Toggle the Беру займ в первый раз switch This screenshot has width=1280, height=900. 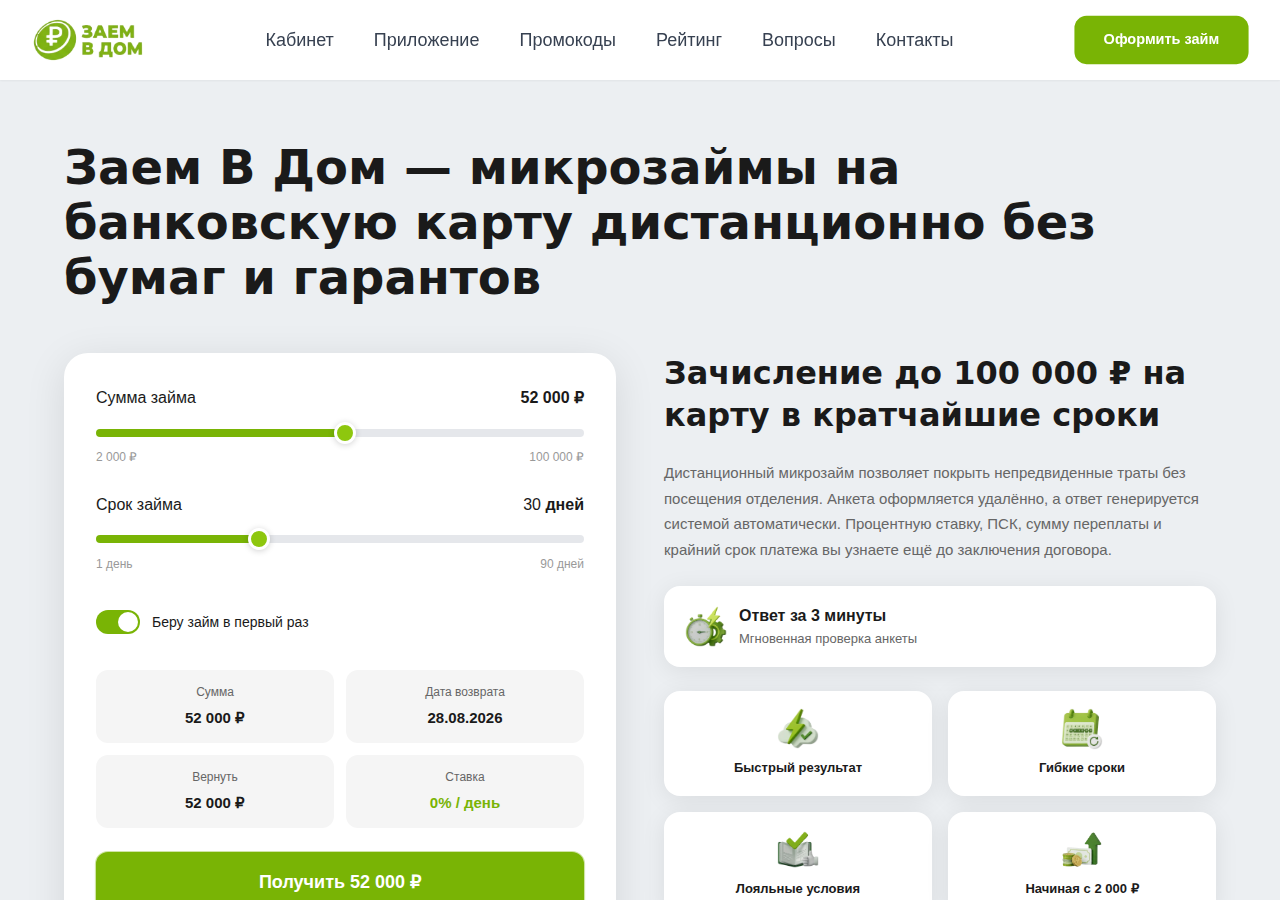tap(118, 622)
